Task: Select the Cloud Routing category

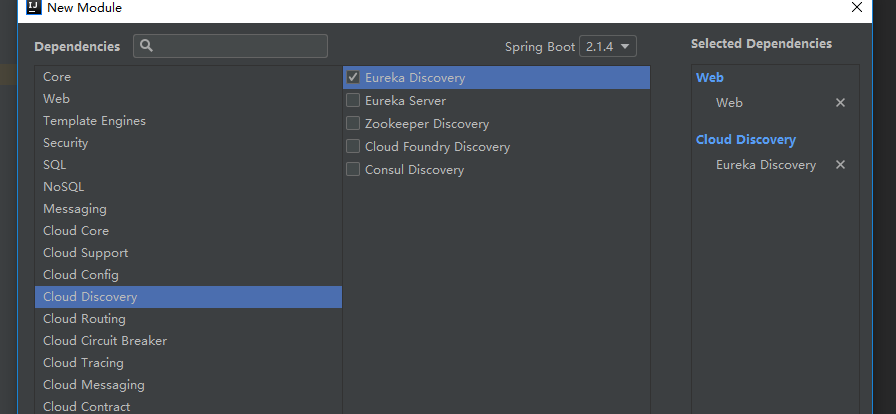Action: 188,319
